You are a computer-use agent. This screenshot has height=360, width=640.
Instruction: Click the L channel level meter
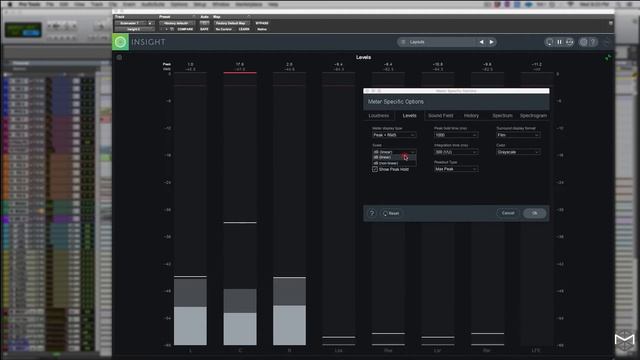(190, 209)
